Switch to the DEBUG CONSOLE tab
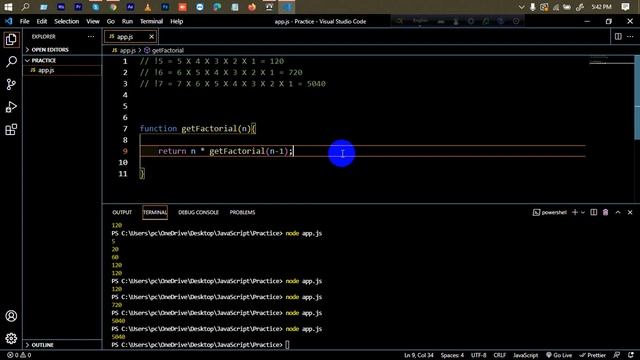This screenshot has width=640, height=360. tap(198, 212)
